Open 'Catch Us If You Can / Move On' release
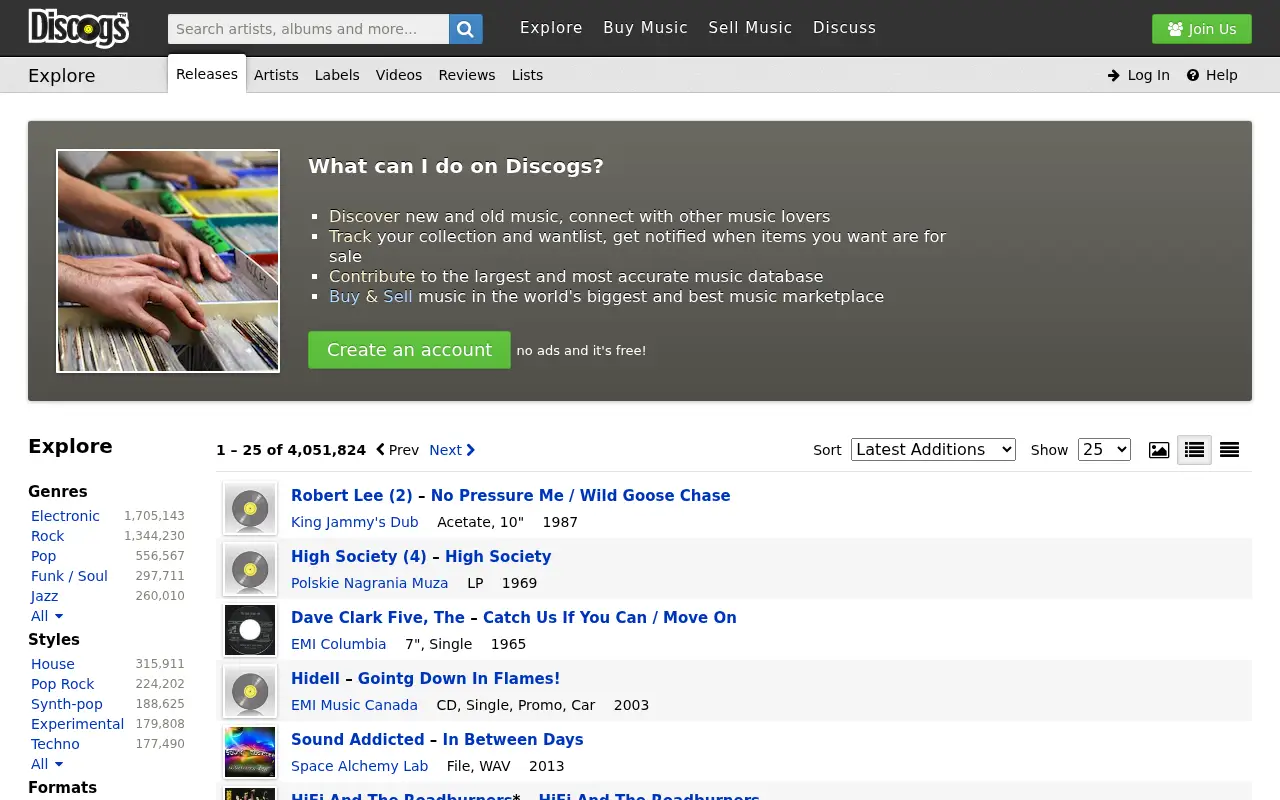 point(610,618)
